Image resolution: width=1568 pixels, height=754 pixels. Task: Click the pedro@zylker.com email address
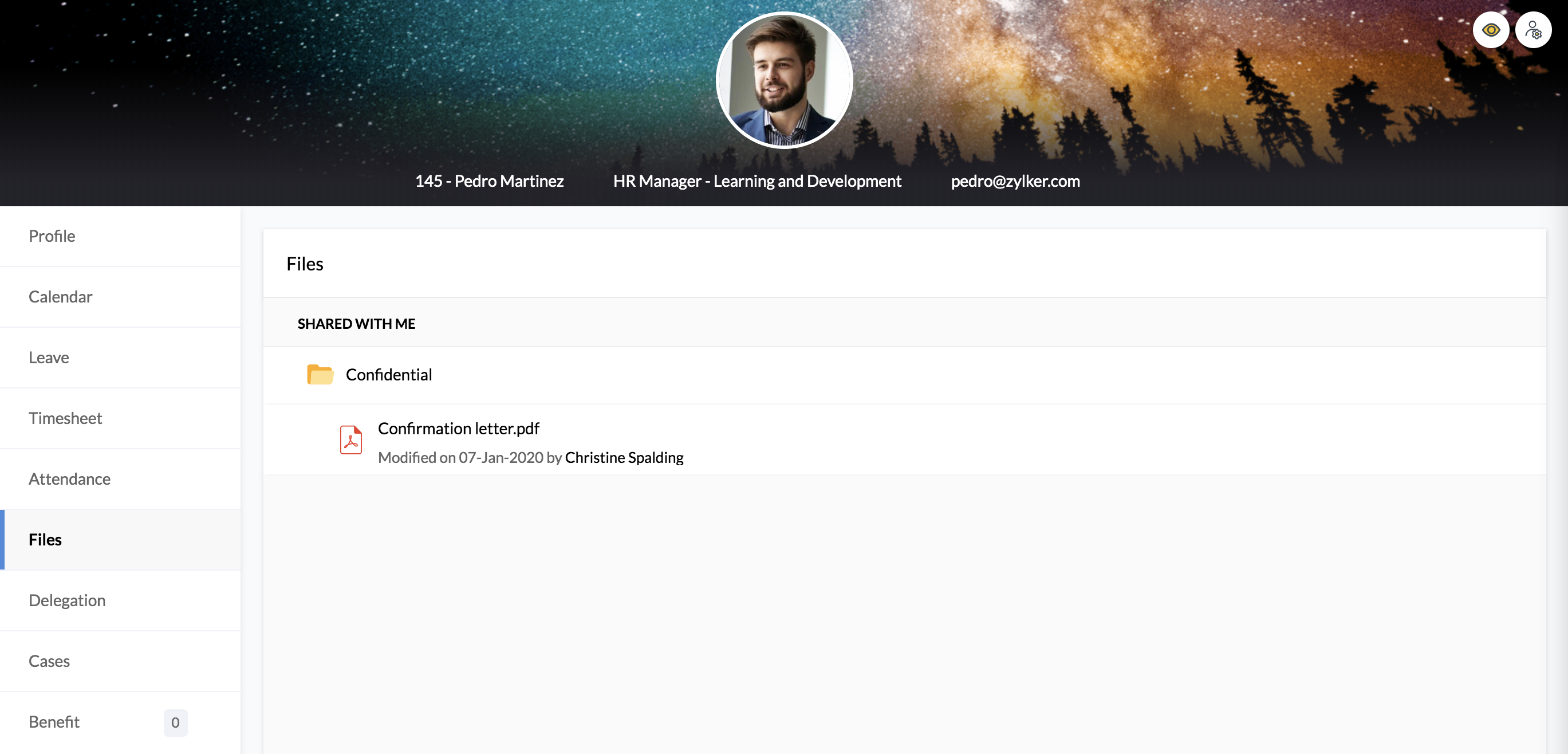1015,181
